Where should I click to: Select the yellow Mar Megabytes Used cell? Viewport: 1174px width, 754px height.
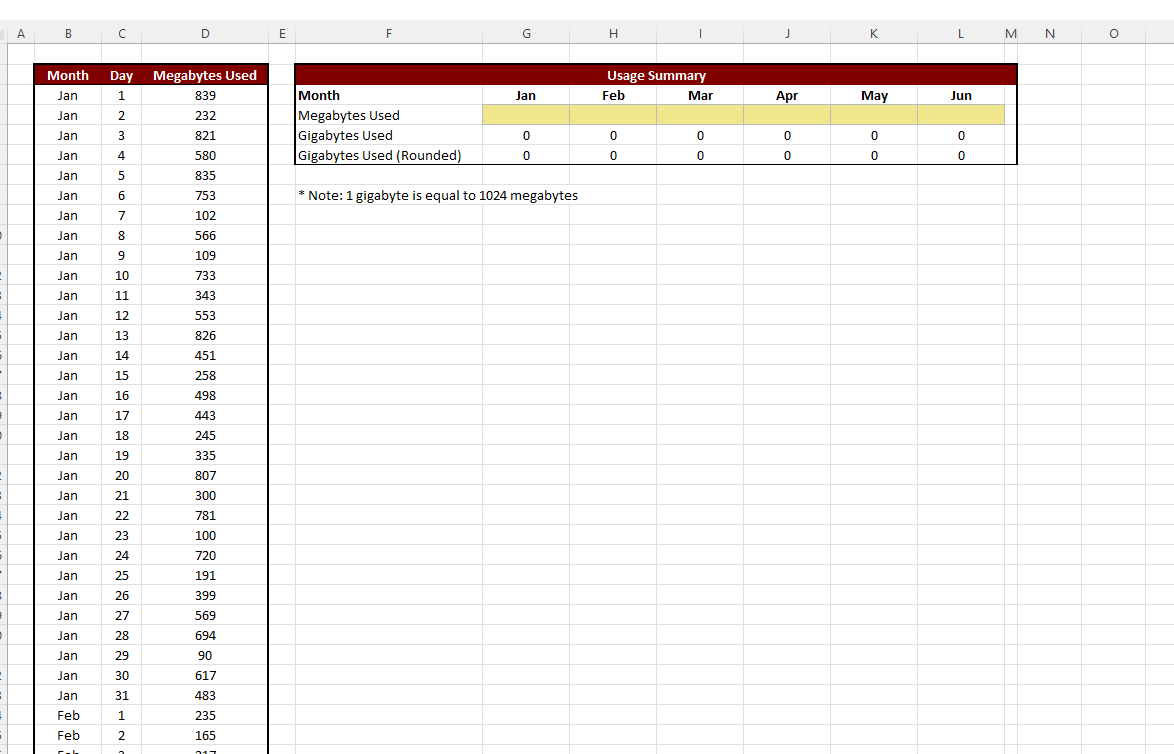tap(700, 115)
